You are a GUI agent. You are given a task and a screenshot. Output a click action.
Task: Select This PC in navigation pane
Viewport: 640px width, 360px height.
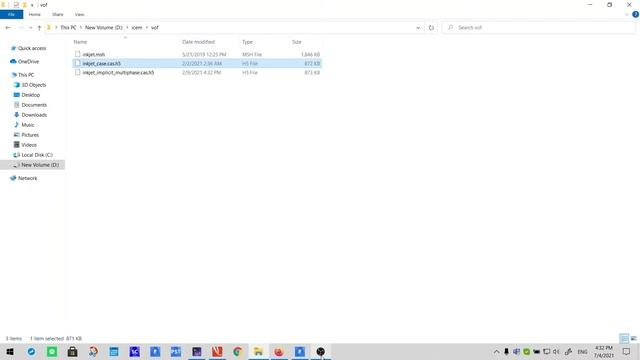point(26,75)
